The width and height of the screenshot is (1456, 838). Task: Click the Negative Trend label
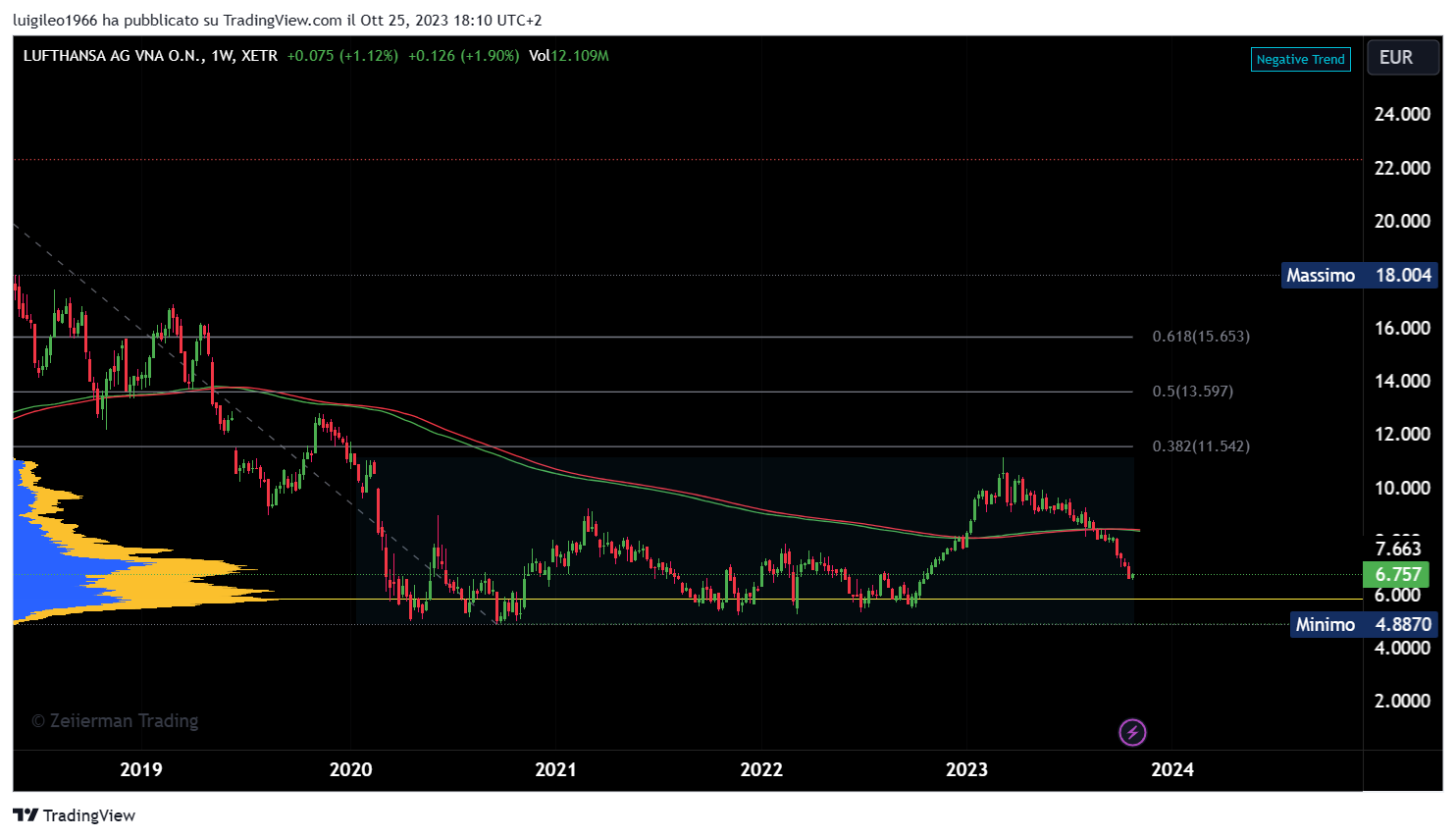click(x=1300, y=59)
